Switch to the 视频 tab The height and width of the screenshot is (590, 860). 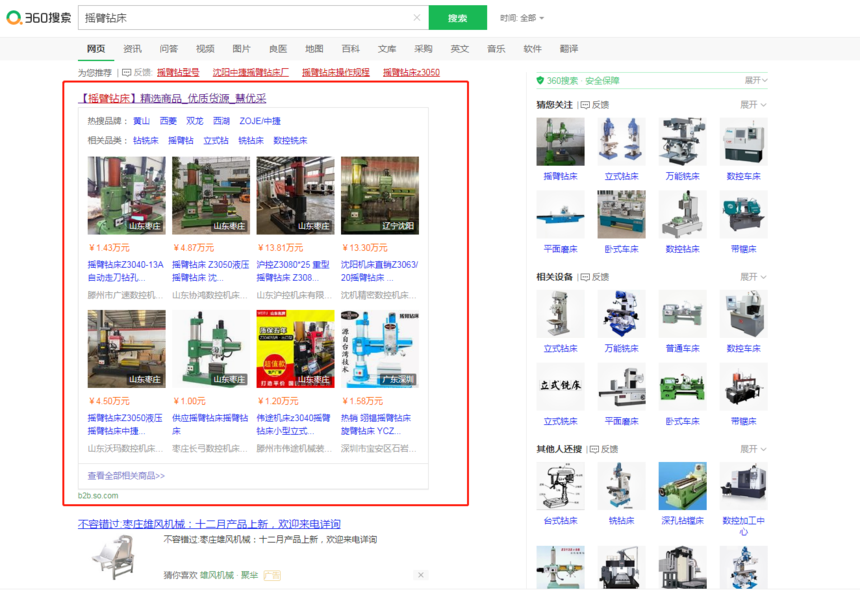205,49
